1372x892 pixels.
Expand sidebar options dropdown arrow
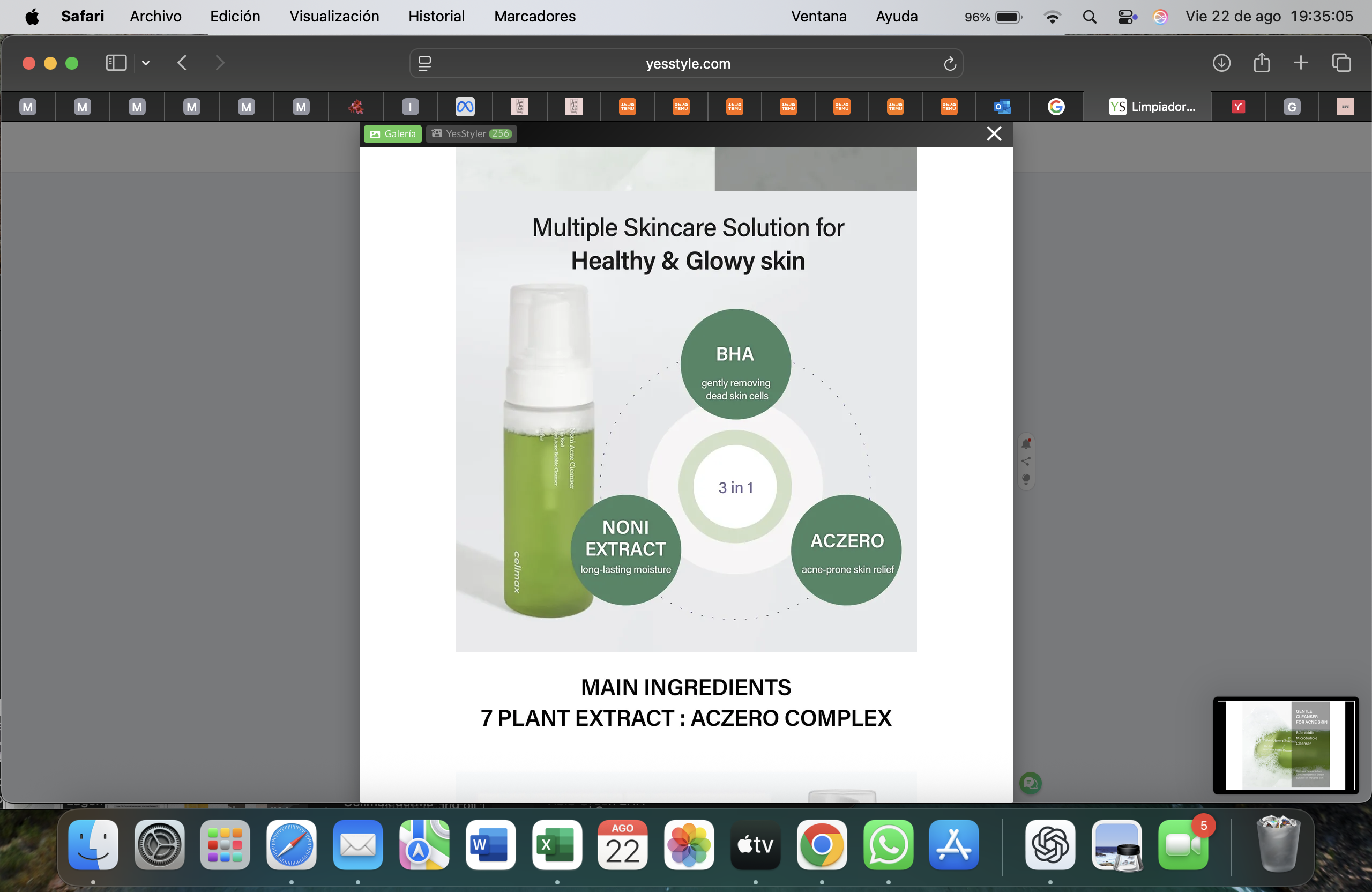[146, 63]
